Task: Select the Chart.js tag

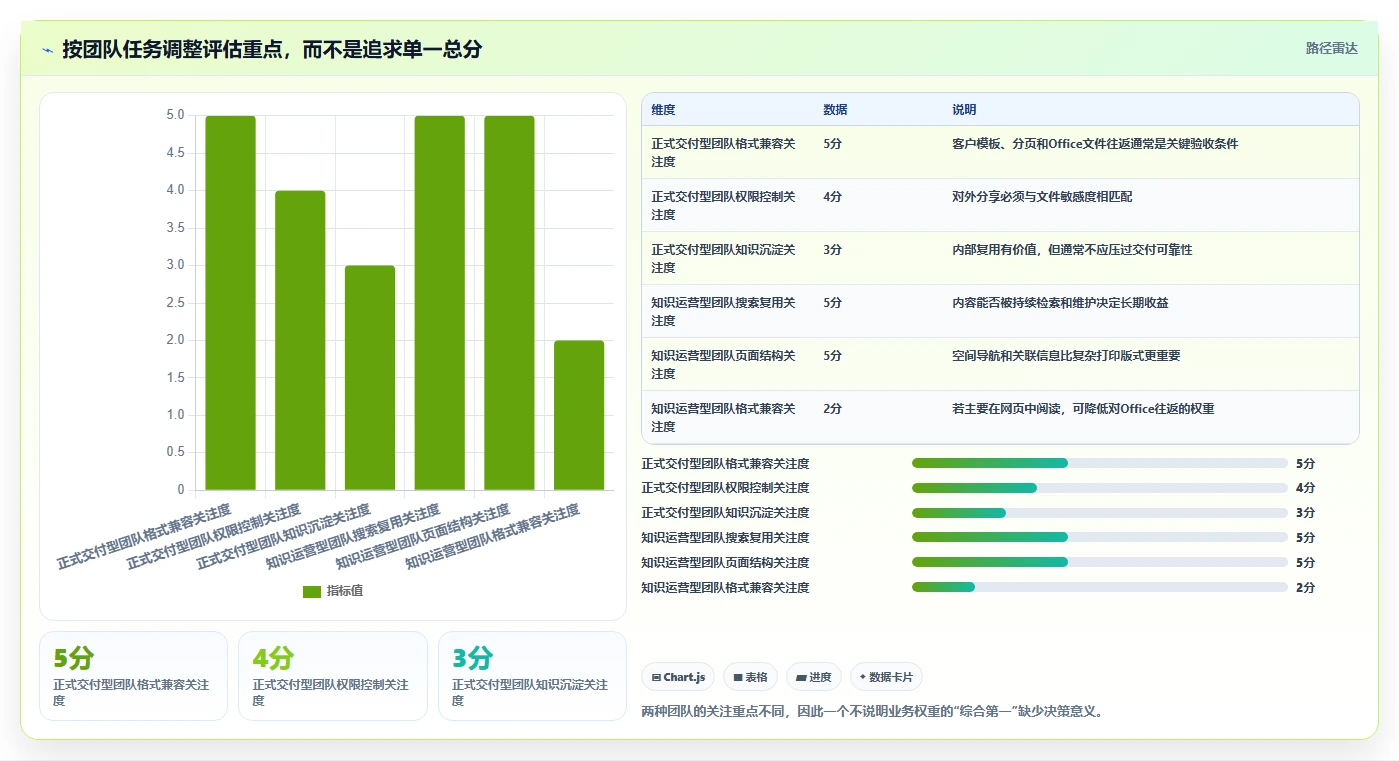Action: [x=678, y=677]
